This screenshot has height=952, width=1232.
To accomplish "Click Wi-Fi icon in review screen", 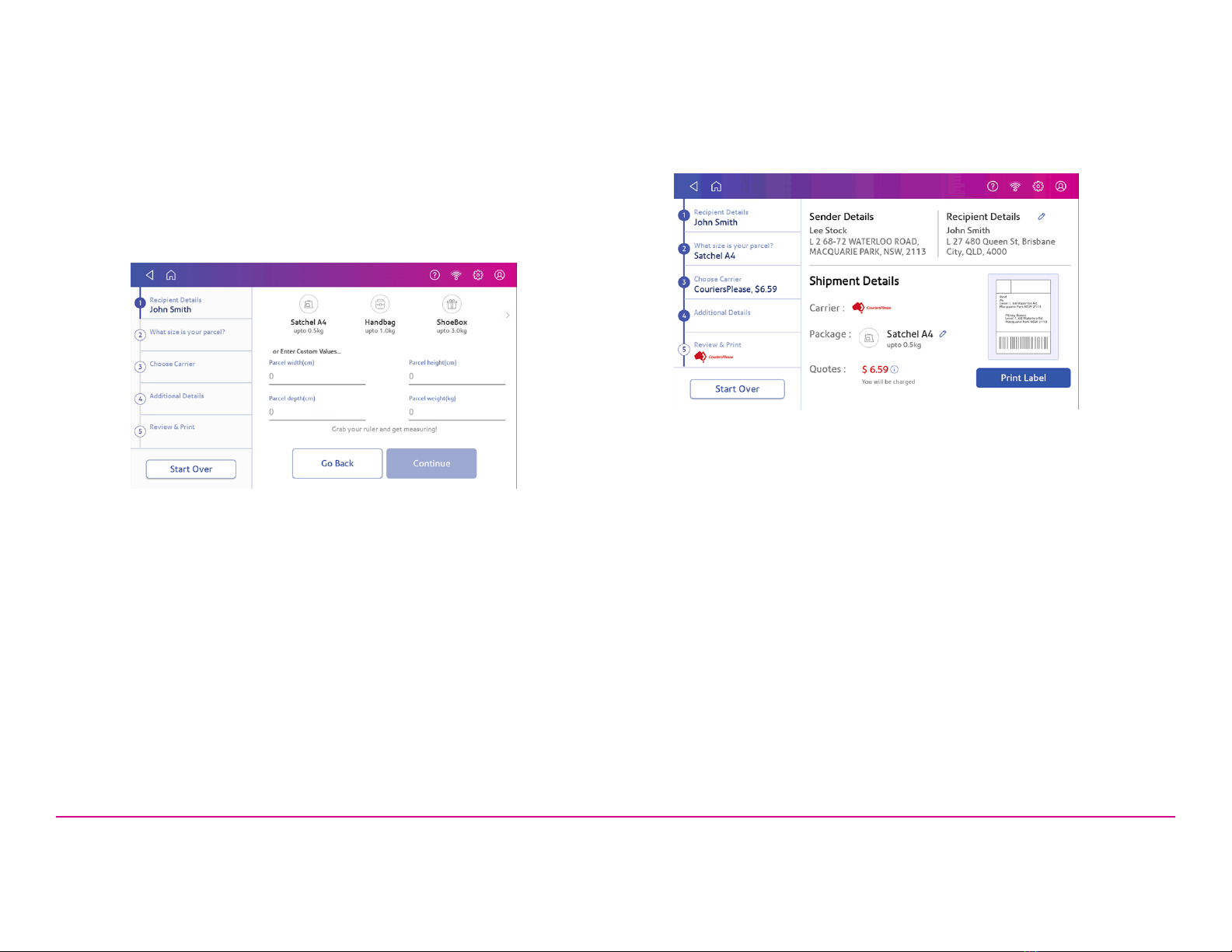I will tap(1015, 187).
